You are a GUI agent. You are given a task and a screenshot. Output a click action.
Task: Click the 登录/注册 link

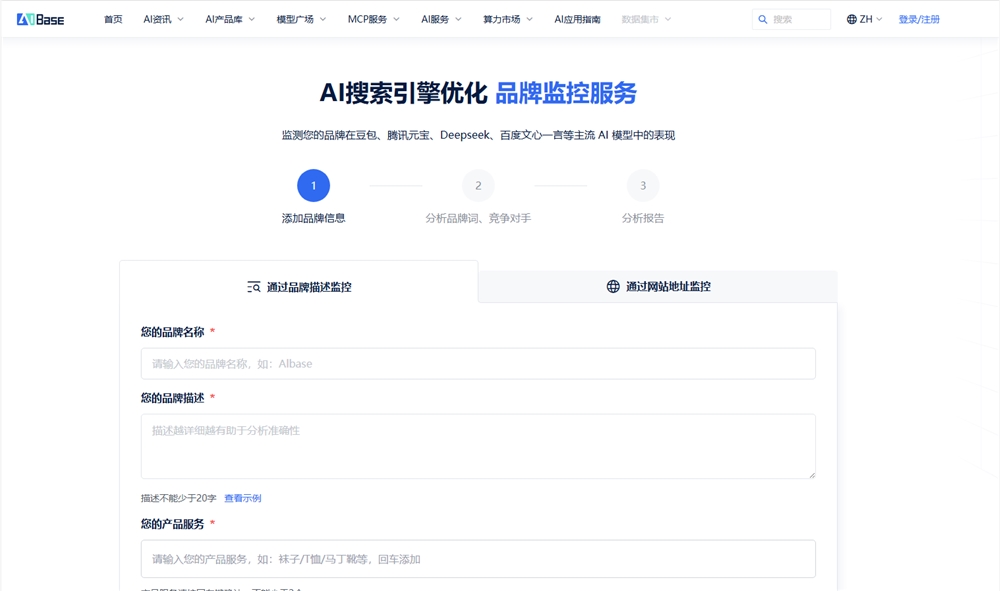coord(920,18)
